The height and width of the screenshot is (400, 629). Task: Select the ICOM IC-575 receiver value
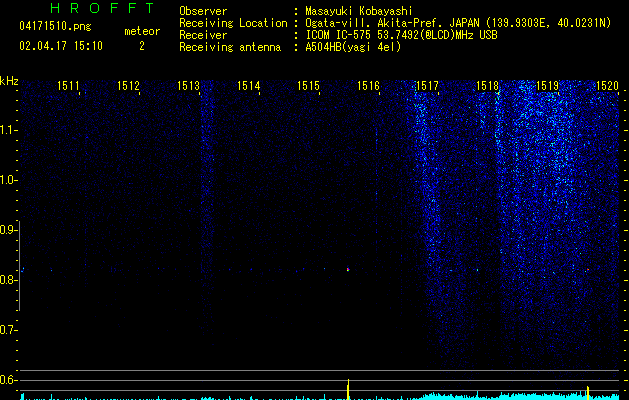pyautogui.click(x=401, y=35)
